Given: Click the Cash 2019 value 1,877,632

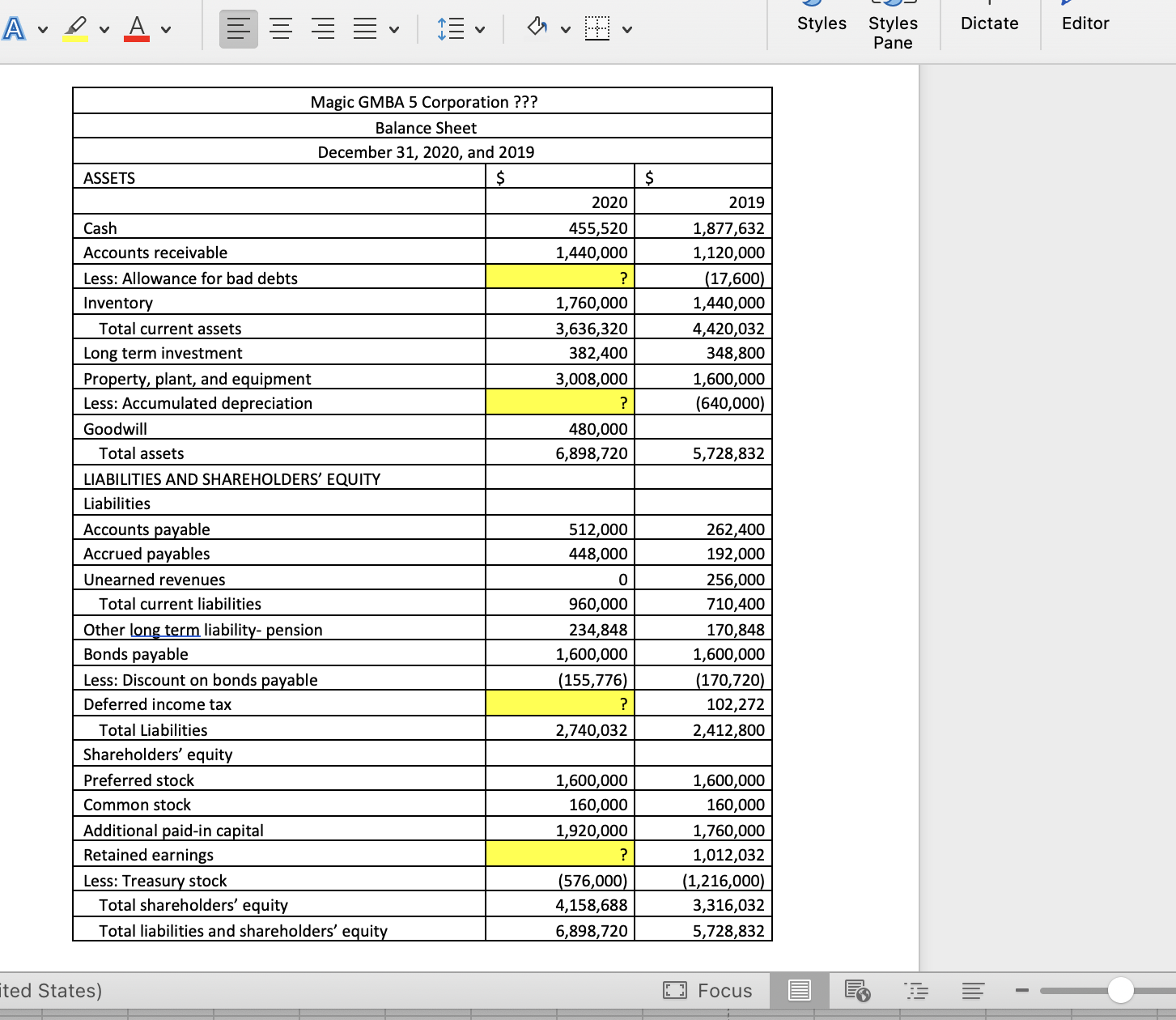Looking at the screenshot, I should (728, 228).
